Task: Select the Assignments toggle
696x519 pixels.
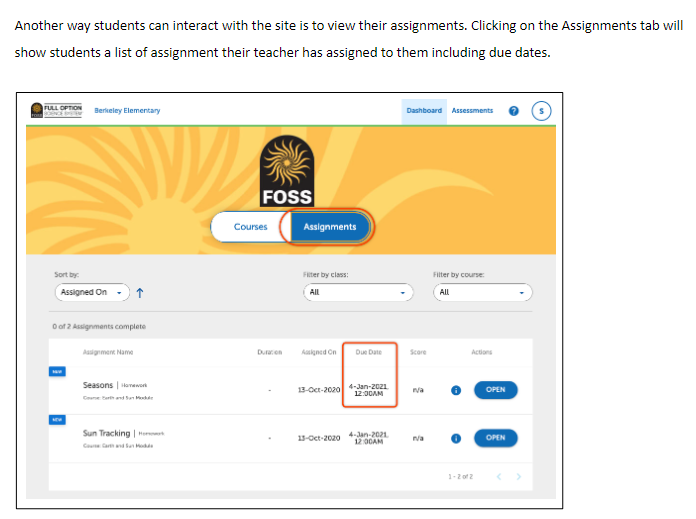Action: pos(330,227)
